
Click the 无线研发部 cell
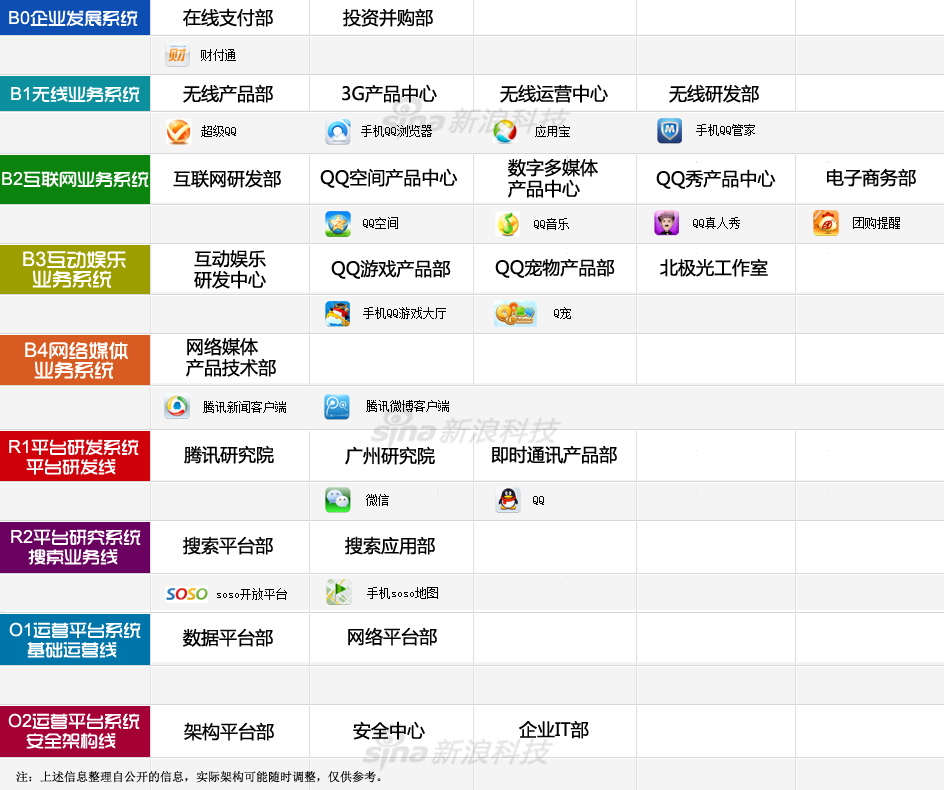tap(715, 93)
